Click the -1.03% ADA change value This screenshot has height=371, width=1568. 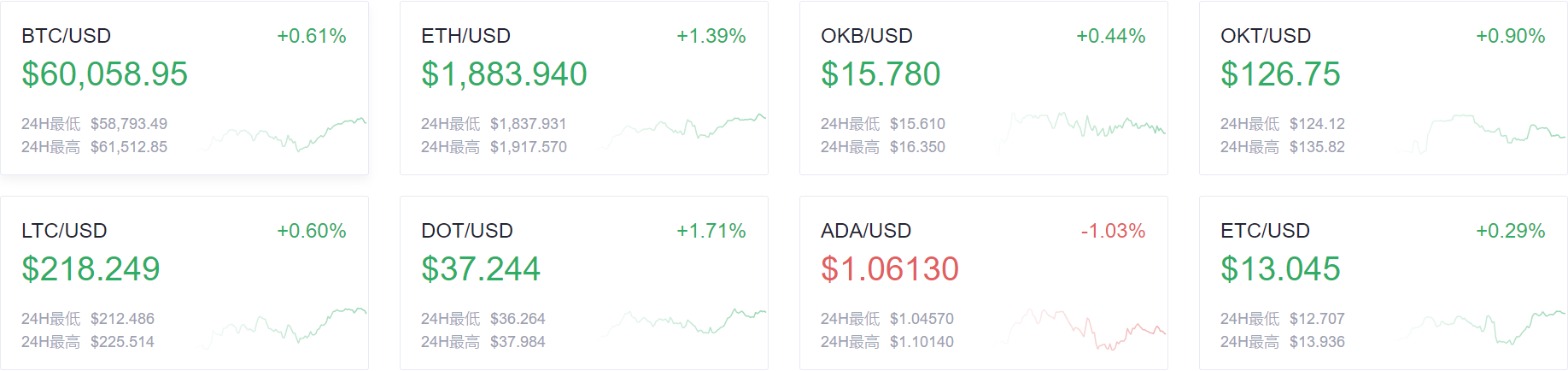click(x=1113, y=231)
